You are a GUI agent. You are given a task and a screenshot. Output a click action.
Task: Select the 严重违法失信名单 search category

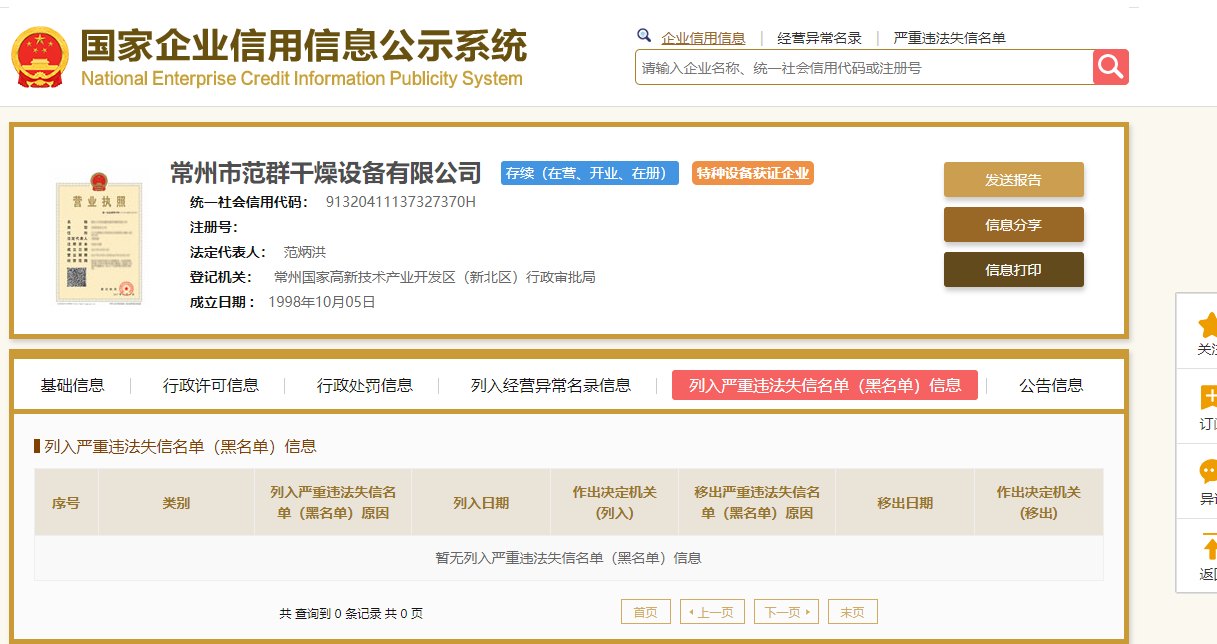pyautogui.click(x=949, y=38)
